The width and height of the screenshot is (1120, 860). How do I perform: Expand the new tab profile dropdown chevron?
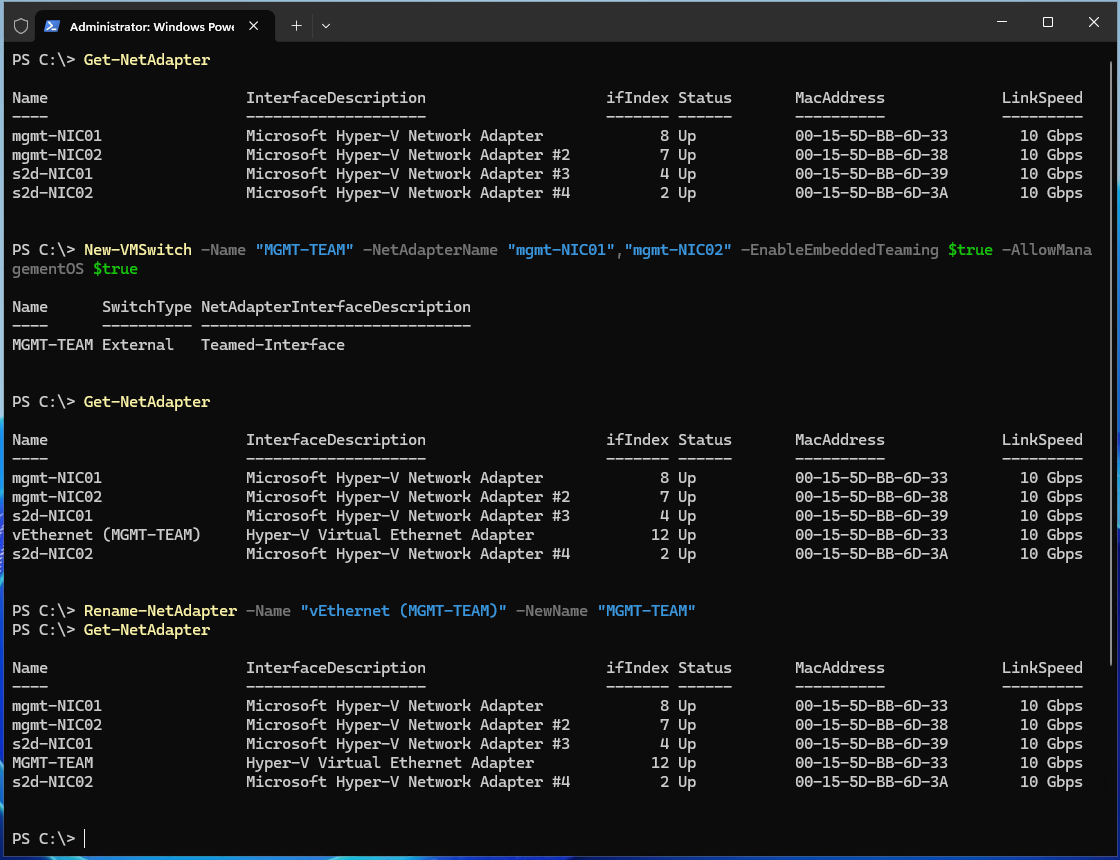pyautogui.click(x=326, y=26)
